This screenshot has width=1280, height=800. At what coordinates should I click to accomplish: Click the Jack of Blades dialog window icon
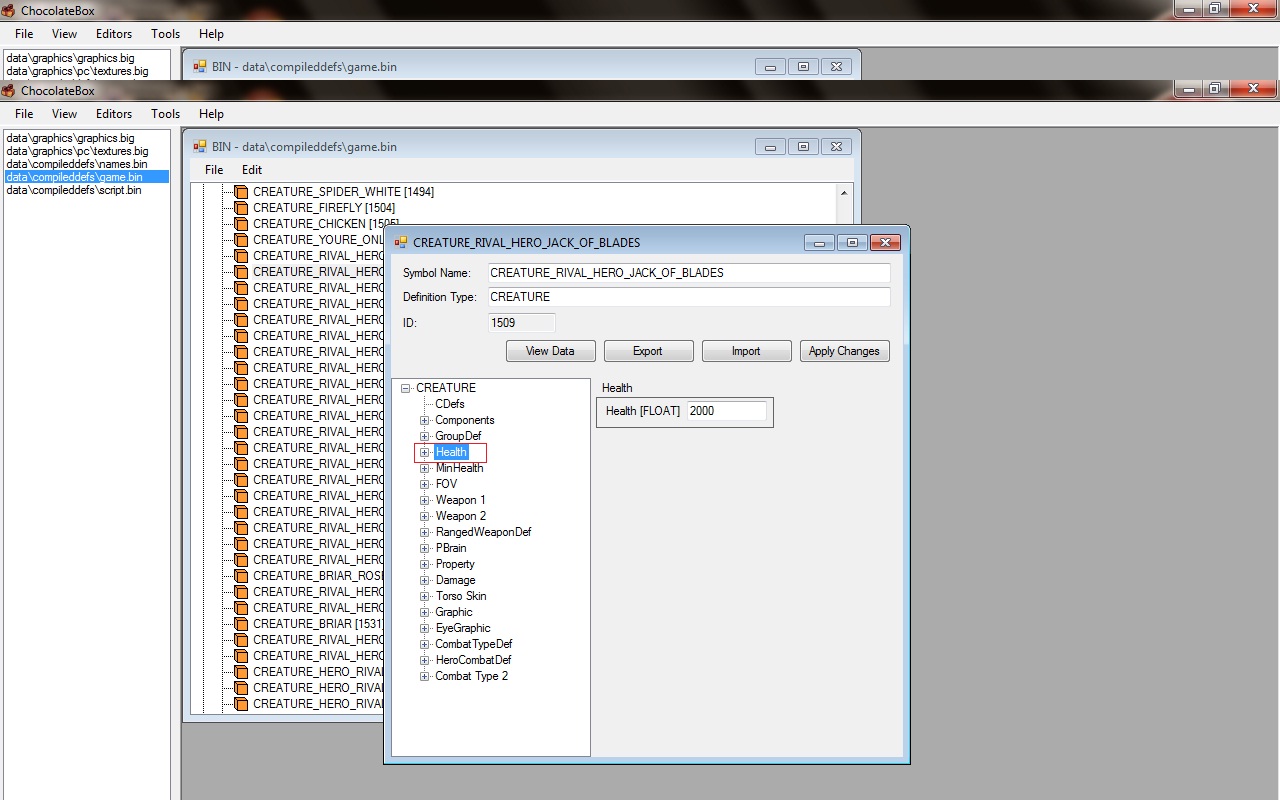click(401, 243)
